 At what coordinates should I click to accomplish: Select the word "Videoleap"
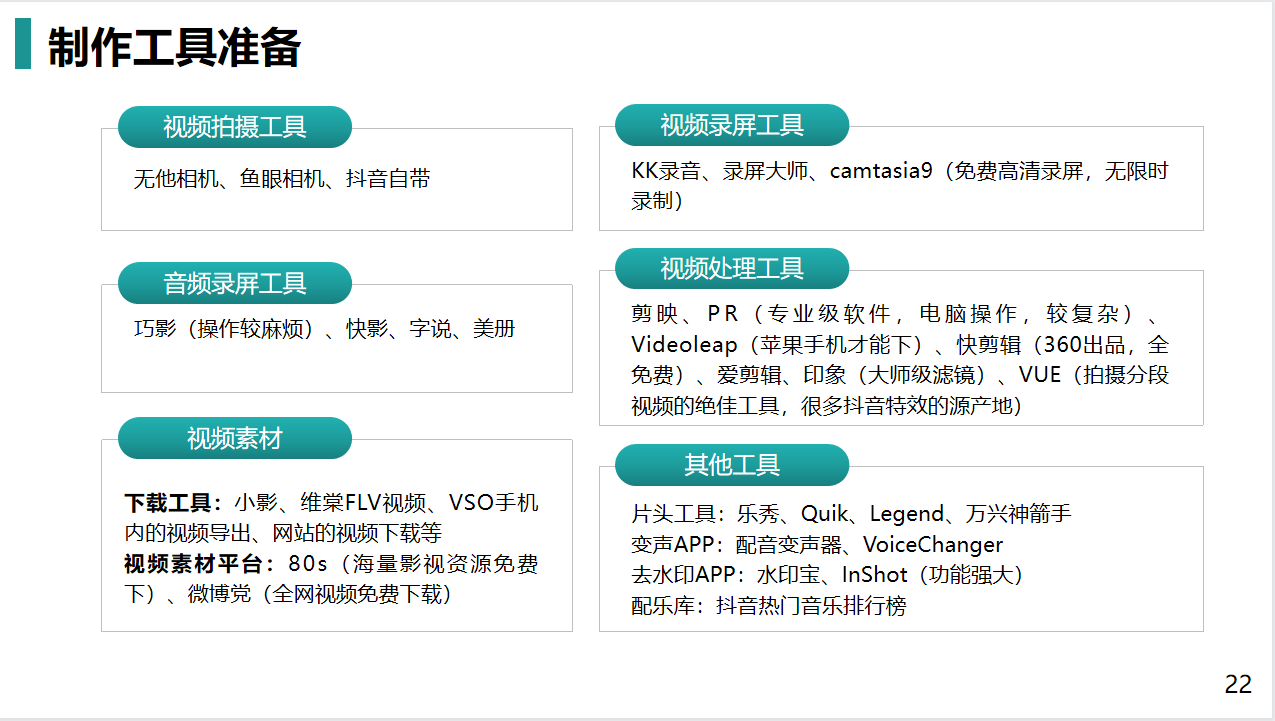pyautogui.click(x=683, y=345)
